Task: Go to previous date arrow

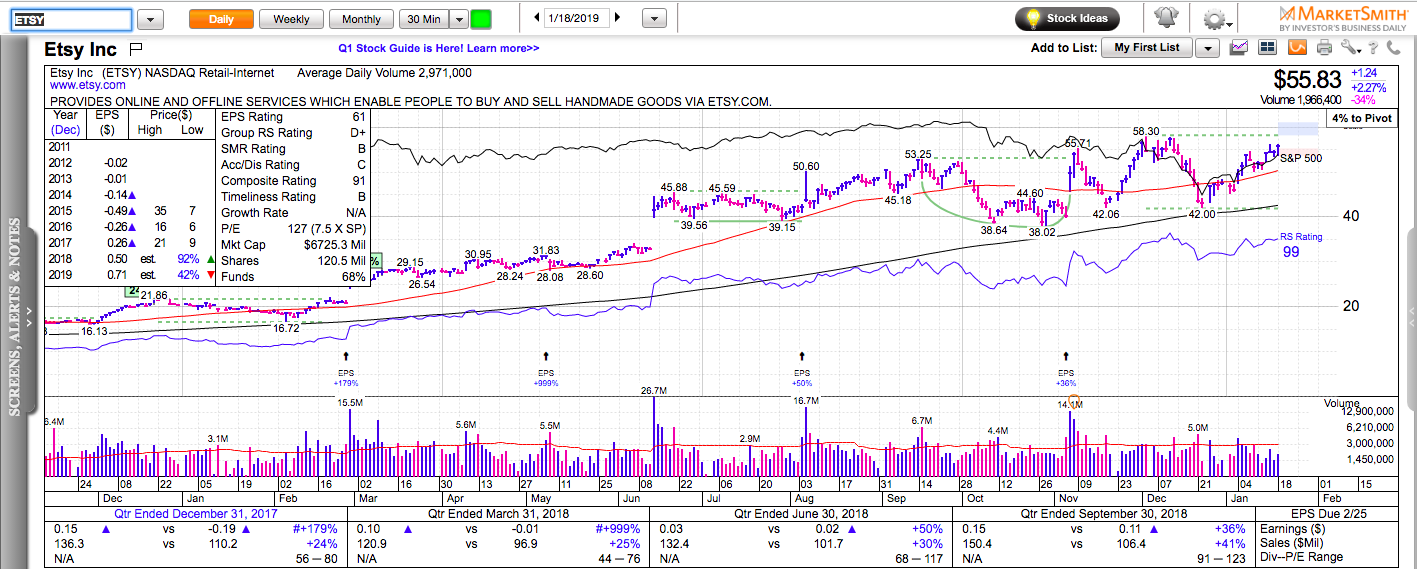Action: click(537, 18)
